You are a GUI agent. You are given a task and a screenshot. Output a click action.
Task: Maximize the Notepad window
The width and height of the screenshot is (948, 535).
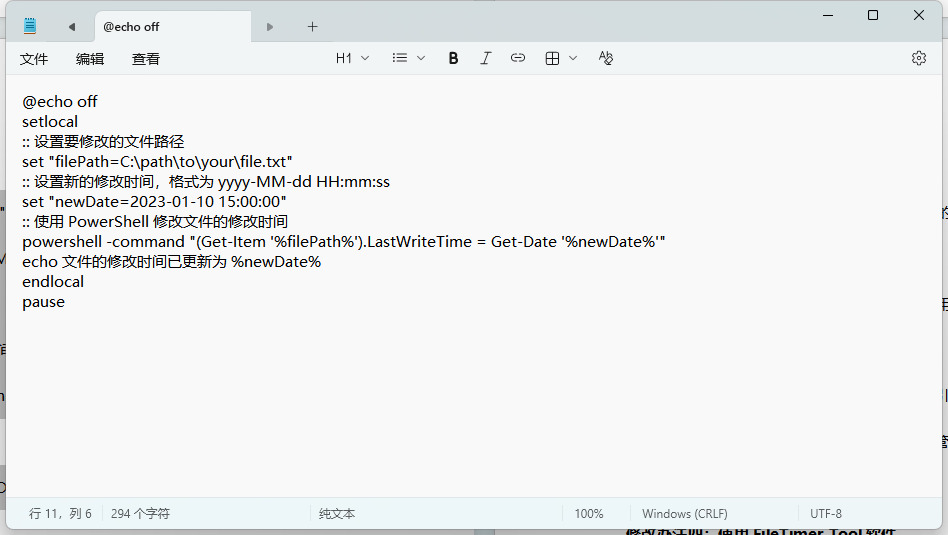click(x=873, y=15)
